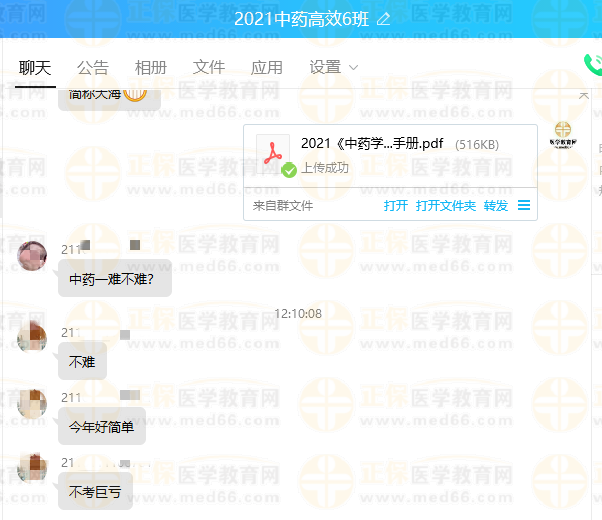Click the red PDF file icon
The width and height of the screenshot is (602, 520).
click(x=272, y=153)
